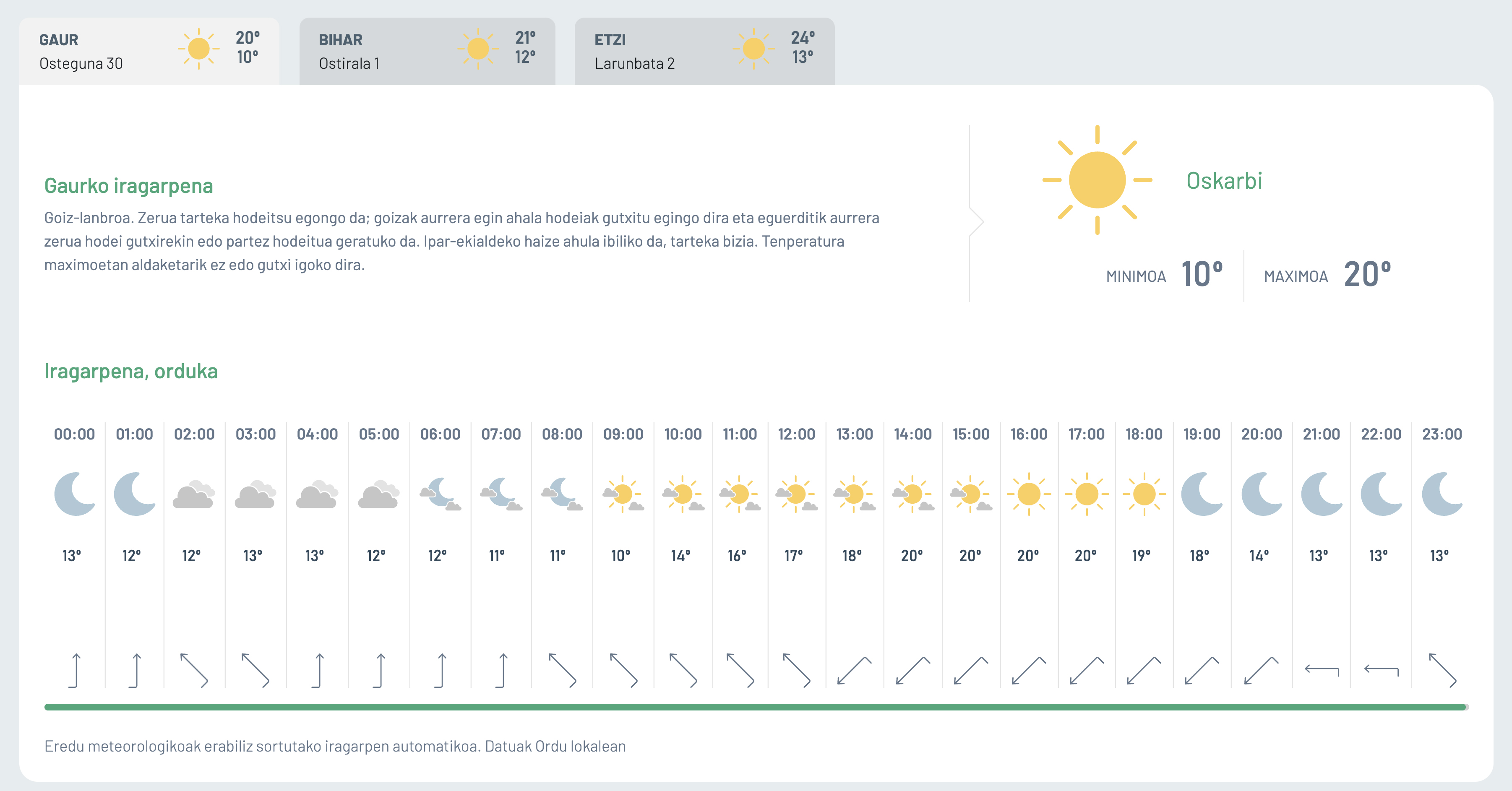This screenshot has width=1512, height=791.
Task: Click the wind arrow under 00:00
Action: [x=74, y=670]
